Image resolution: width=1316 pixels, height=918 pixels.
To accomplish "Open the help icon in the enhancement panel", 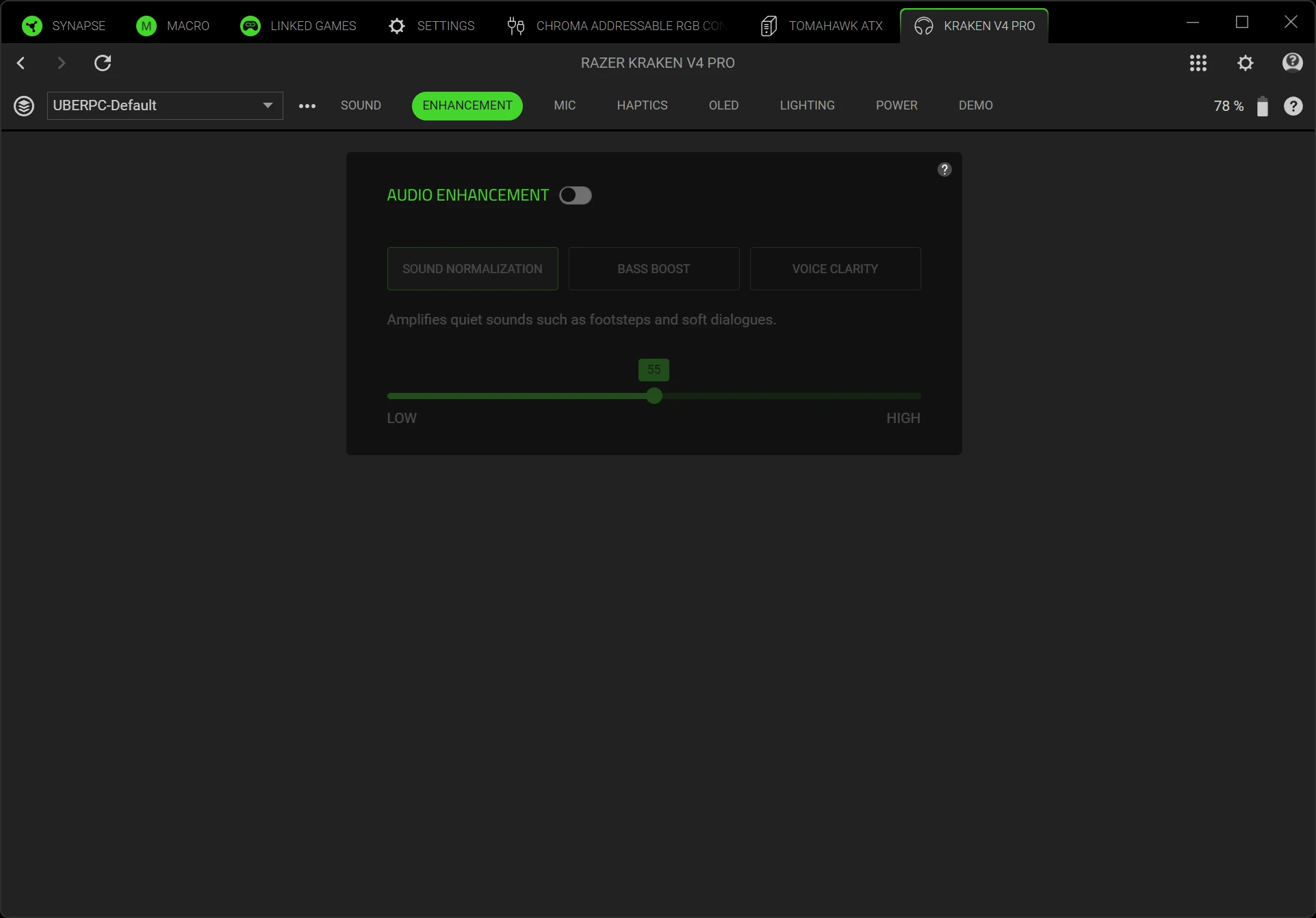I will pos(944,170).
